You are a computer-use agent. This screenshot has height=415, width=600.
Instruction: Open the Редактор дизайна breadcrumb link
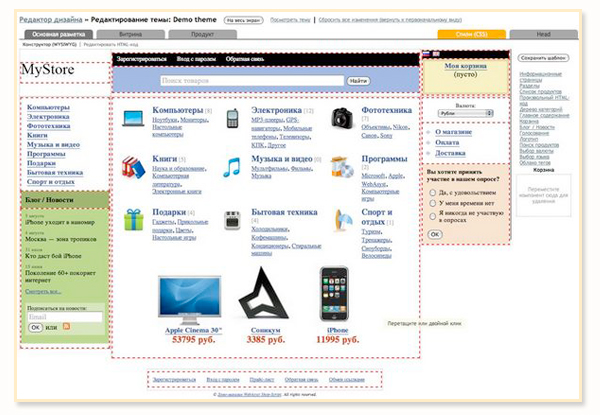coord(51,20)
